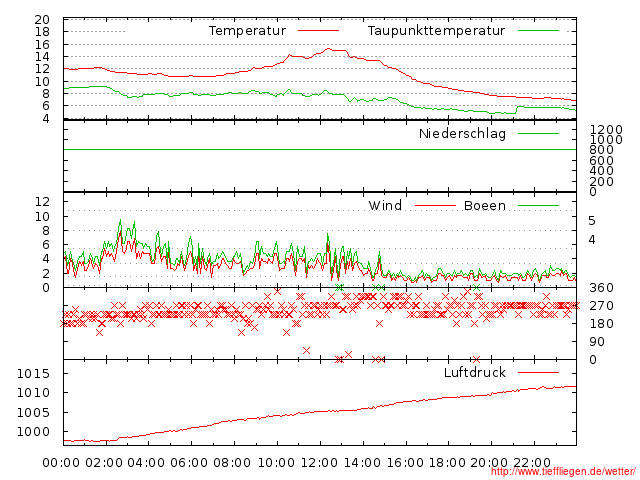Click the 600 precipitation axis value

pos(601,161)
